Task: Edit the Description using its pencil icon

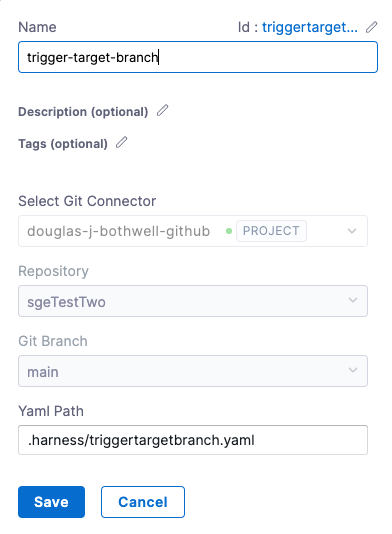Action: click(x=162, y=110)
